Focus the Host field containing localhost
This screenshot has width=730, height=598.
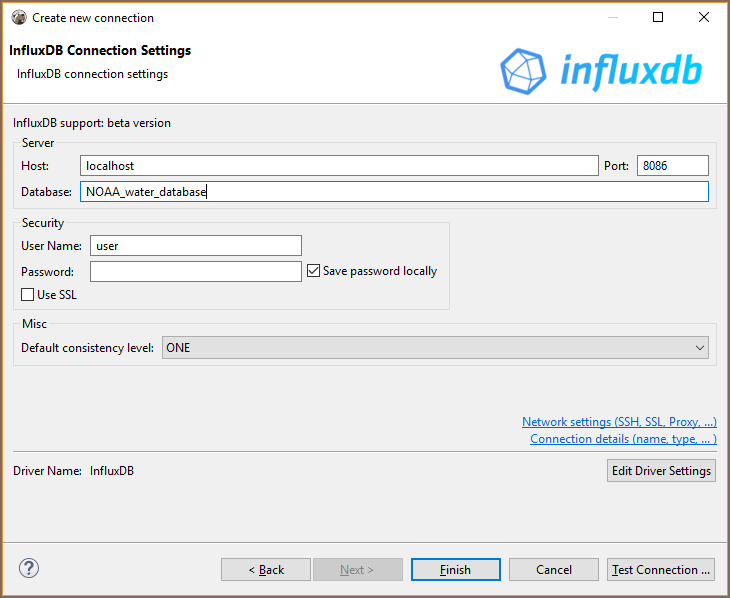point(338,166)
